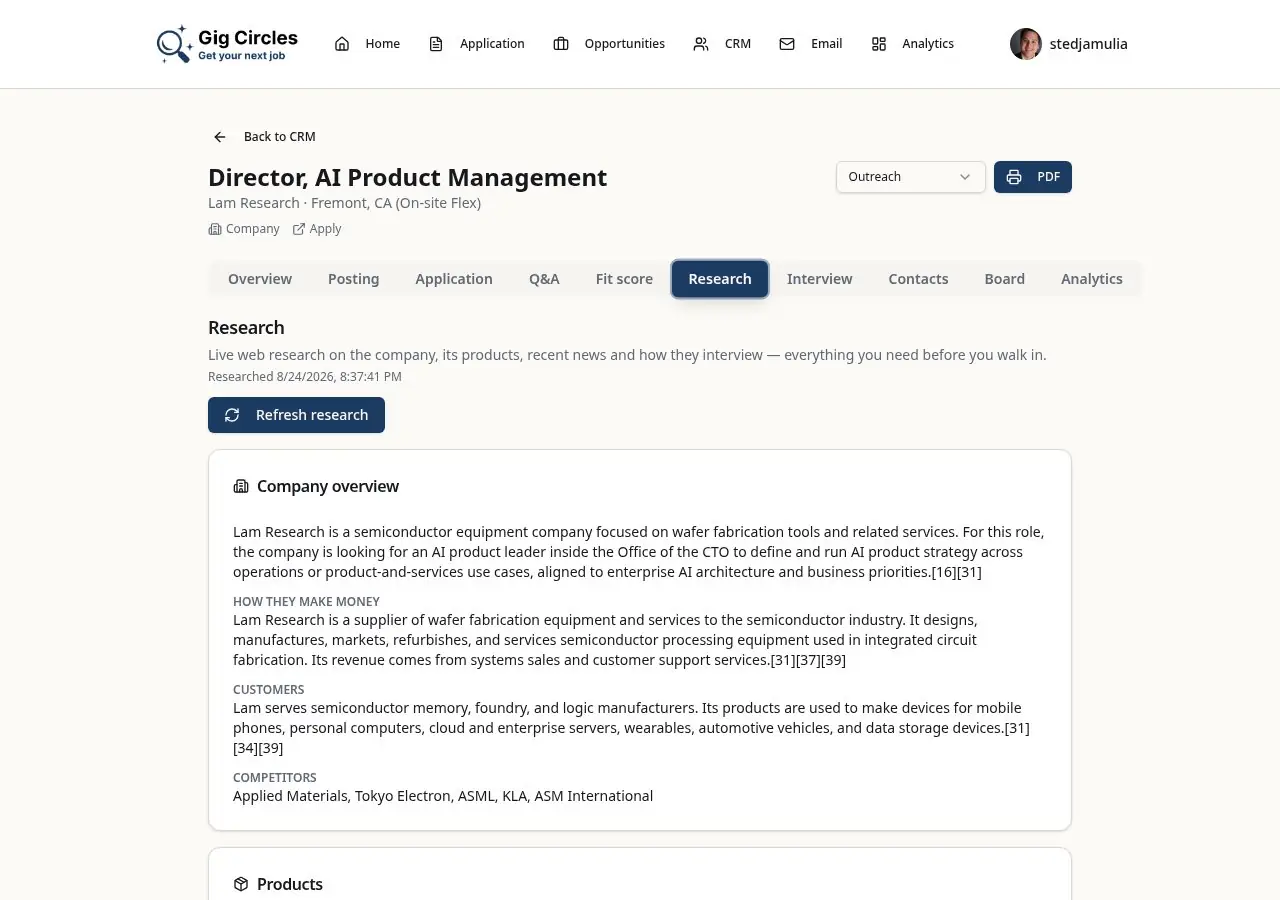The width and height of the screenshot is (1280, 900).
Task: Open the stedjamulia profile avatar
Action: coord(1026,44)
